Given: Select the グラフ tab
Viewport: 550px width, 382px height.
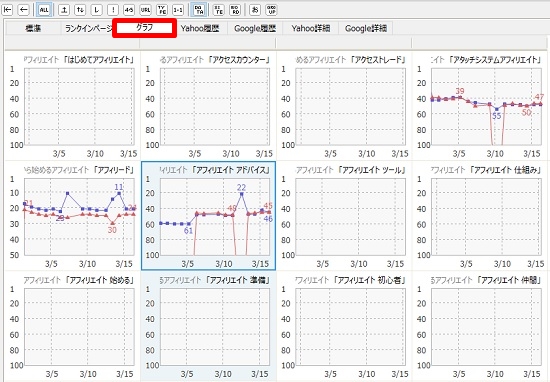Looking at the screenshot, I should coord(145,28).
